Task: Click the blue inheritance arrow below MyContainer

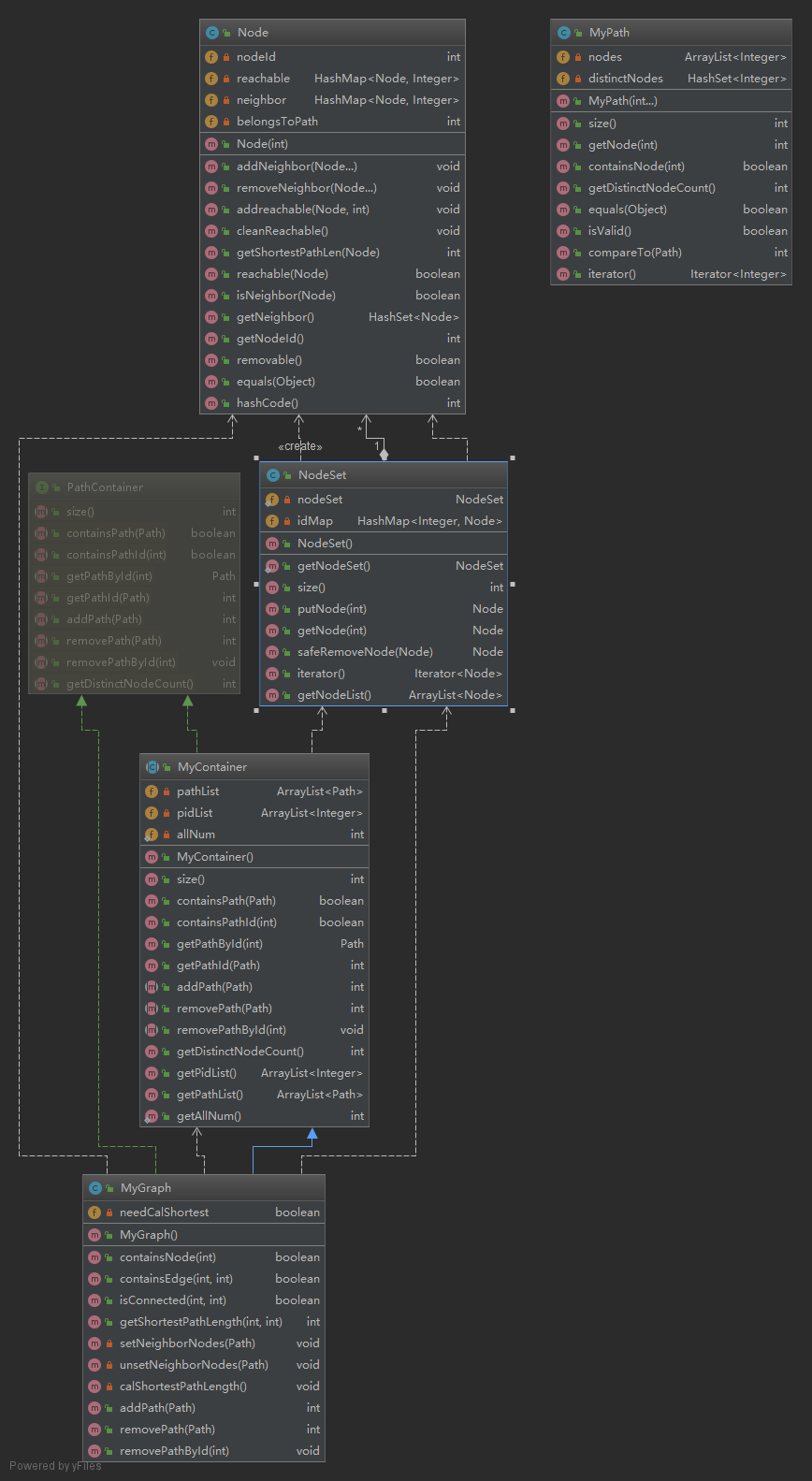Action: click(312, 1134)
